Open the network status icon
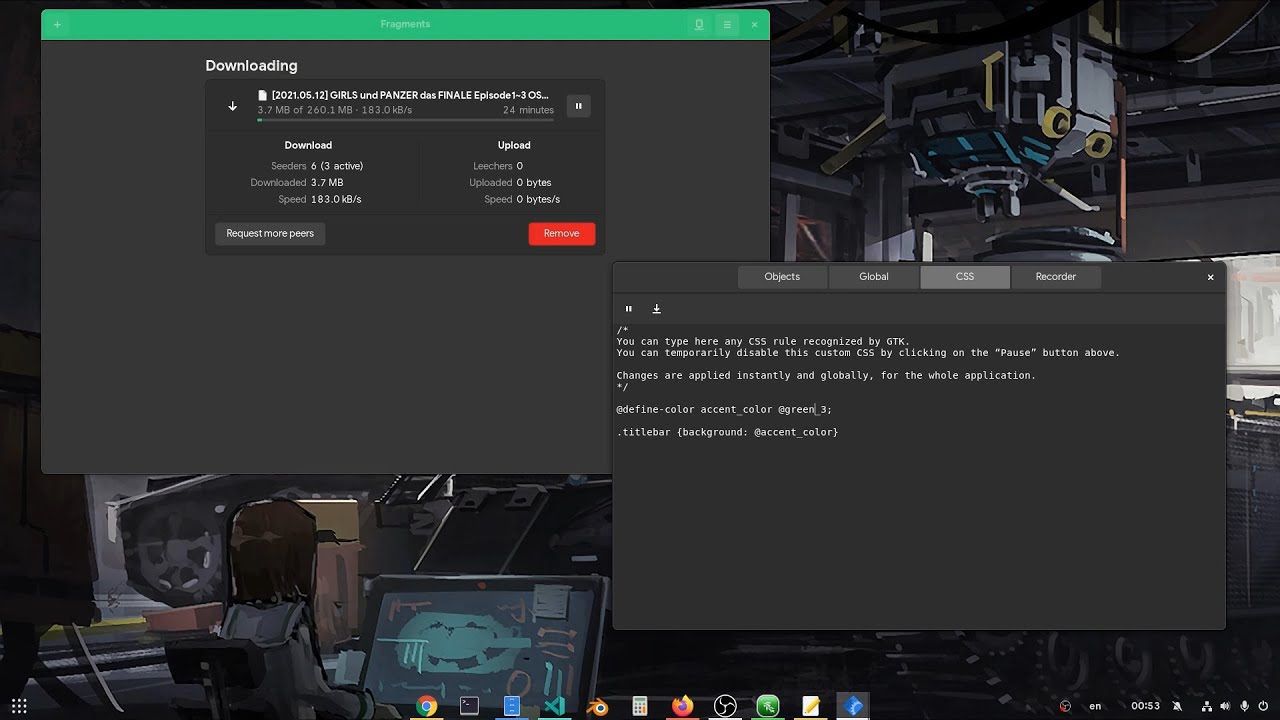1280x720 pixels. pyautogui.click(x=1206, y=706)
